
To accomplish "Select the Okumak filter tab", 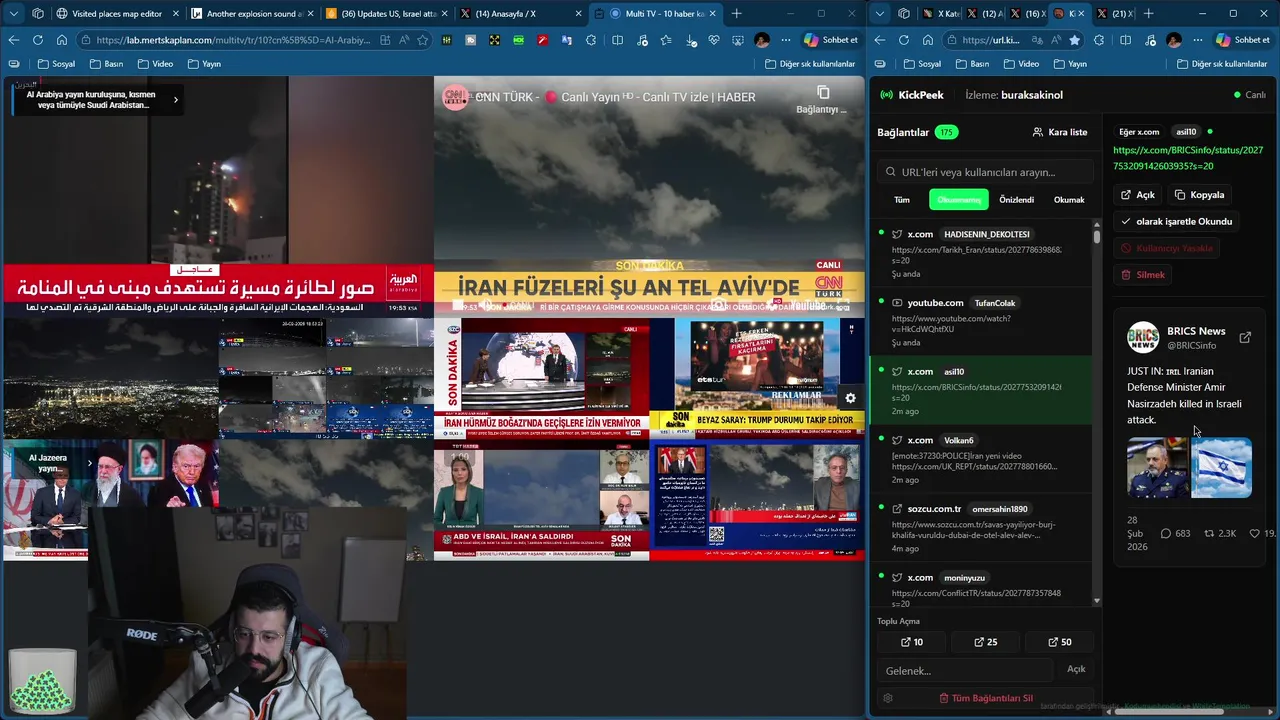I will click(1068, 200).
